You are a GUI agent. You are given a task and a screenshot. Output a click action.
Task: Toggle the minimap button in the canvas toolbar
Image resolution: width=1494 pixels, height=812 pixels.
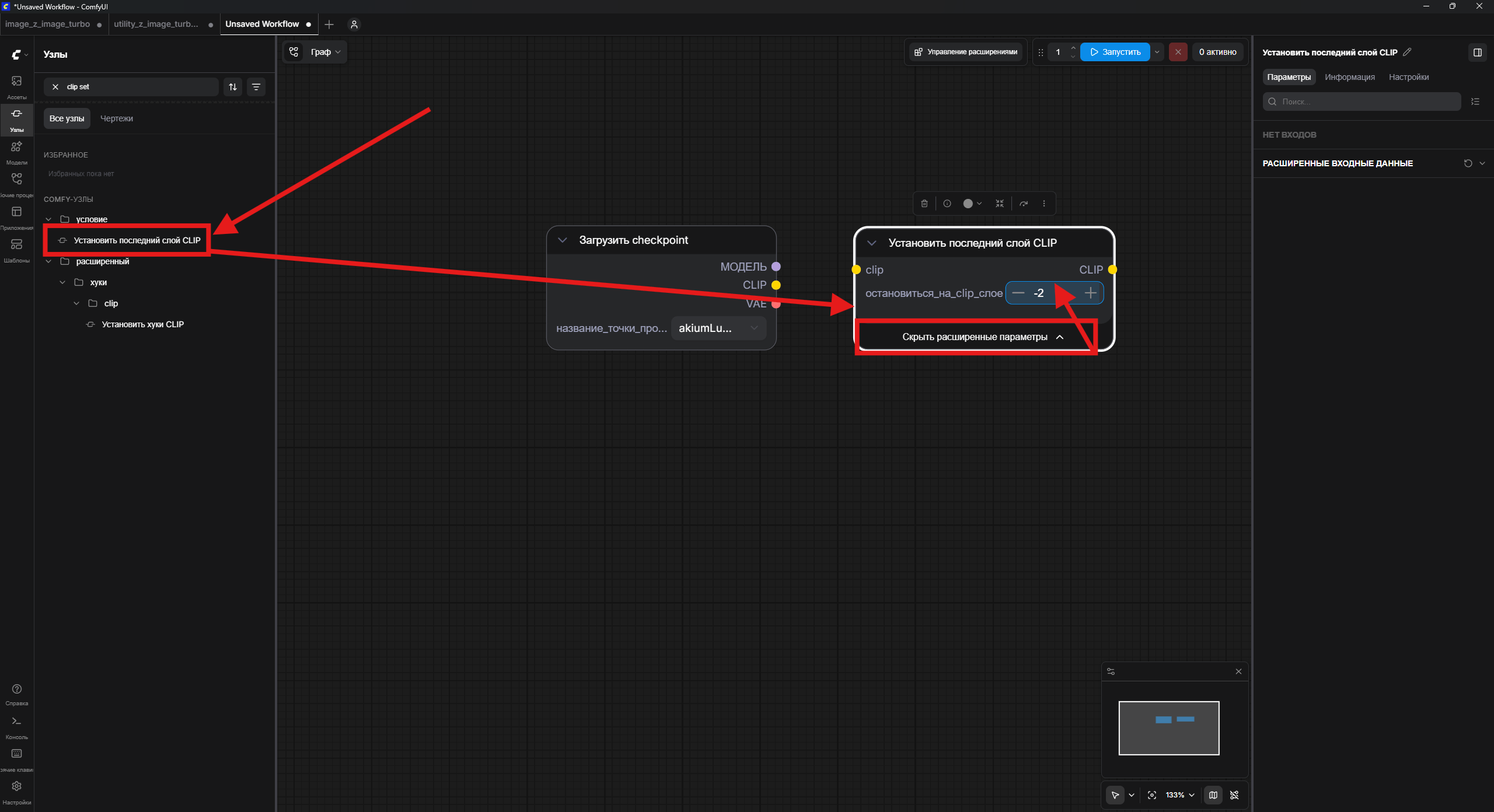(1213, 795)
